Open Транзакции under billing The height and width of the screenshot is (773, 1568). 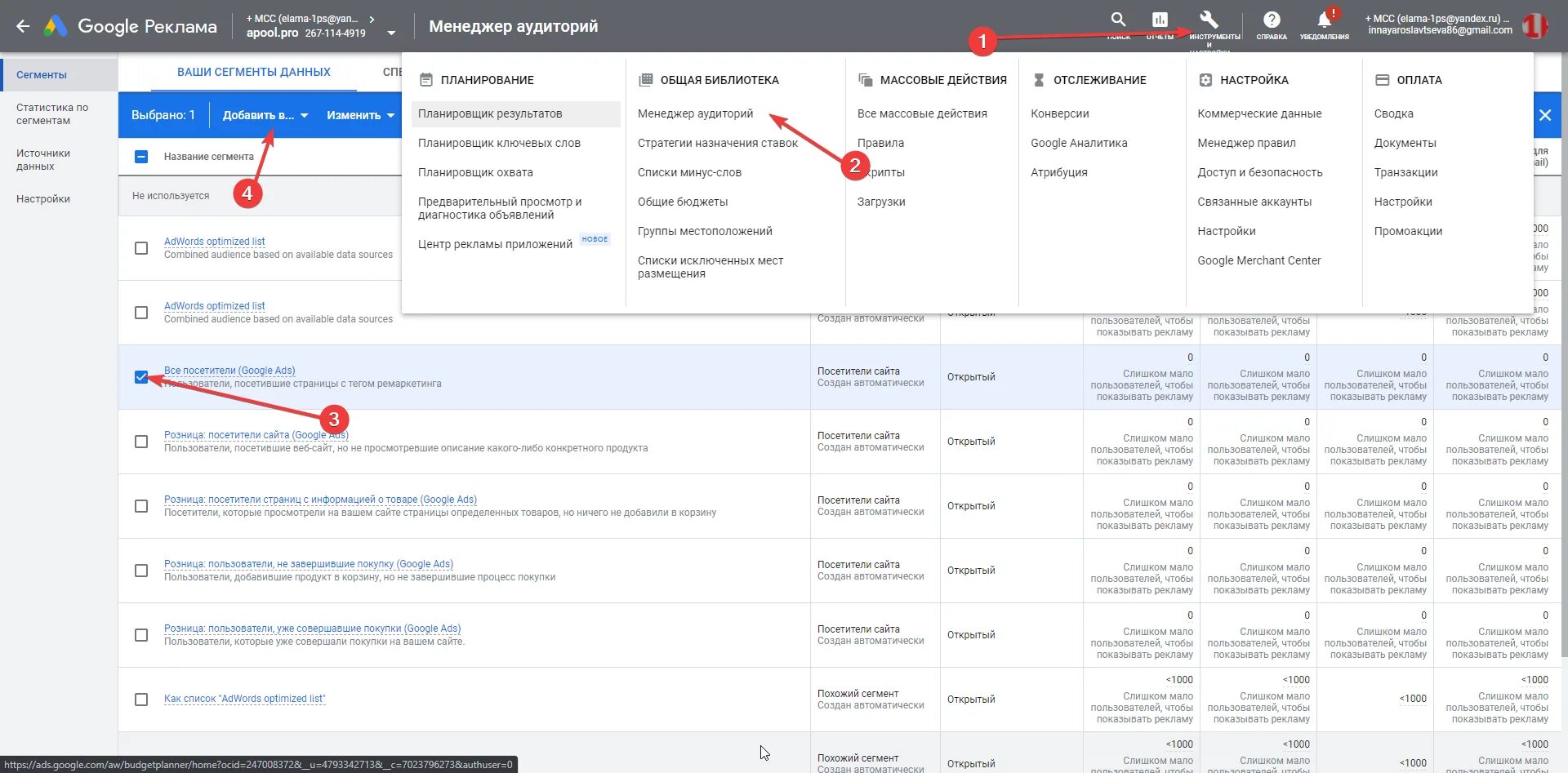click(x=1405, y=172)
